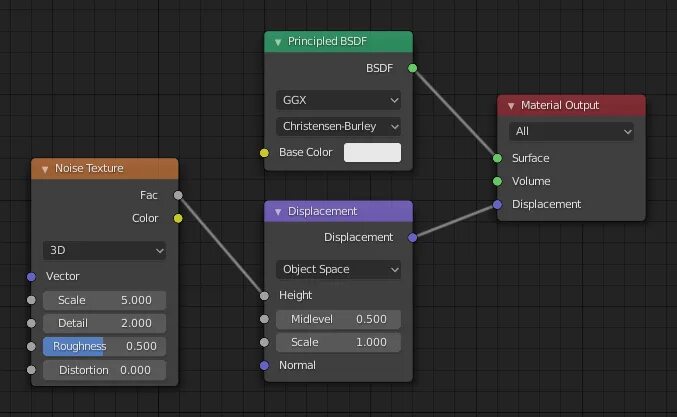Open the GGX distribution dropdown
Viewport: 677px width, 417px height.
coord(338,100)
